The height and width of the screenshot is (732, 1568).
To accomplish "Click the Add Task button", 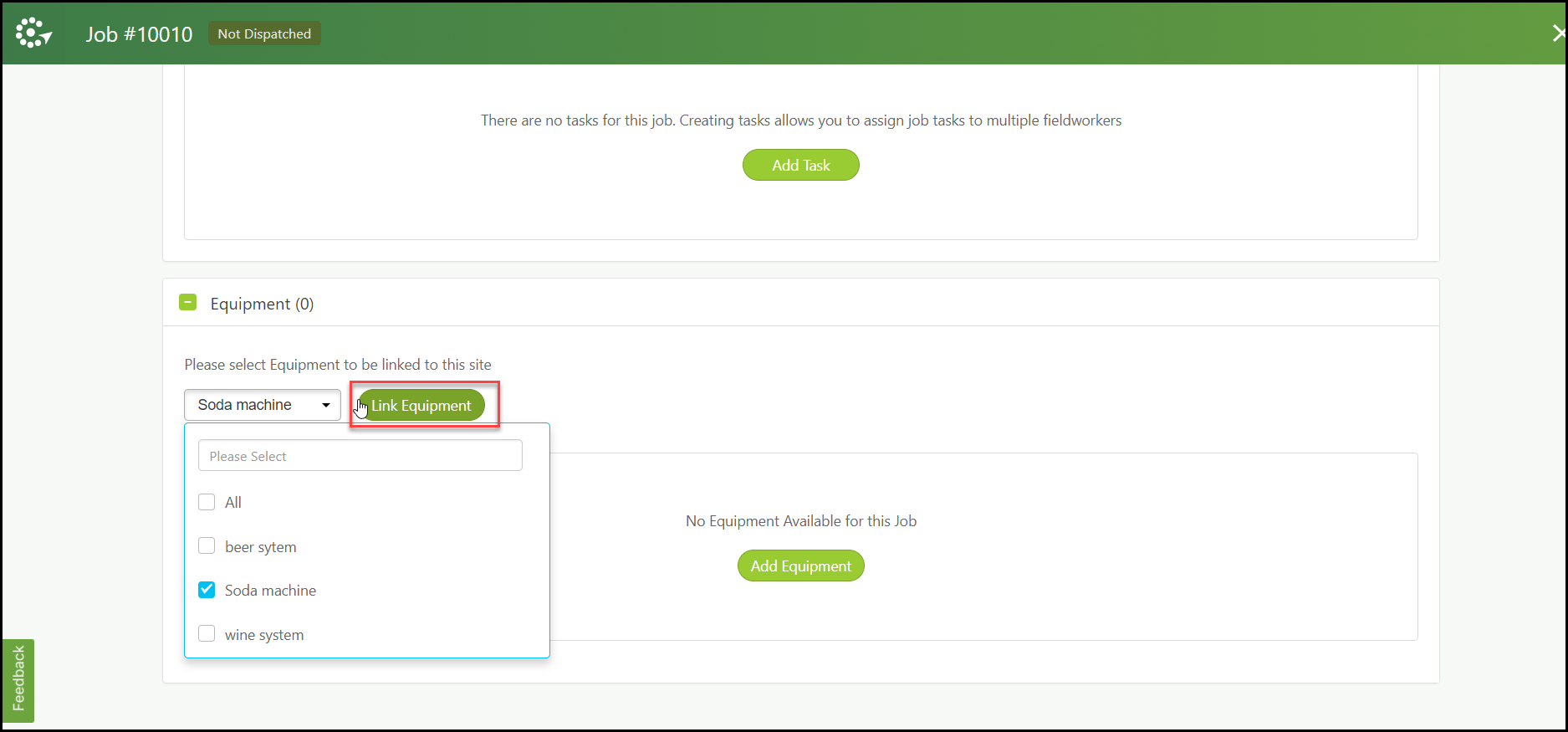I will coord(800,165).
